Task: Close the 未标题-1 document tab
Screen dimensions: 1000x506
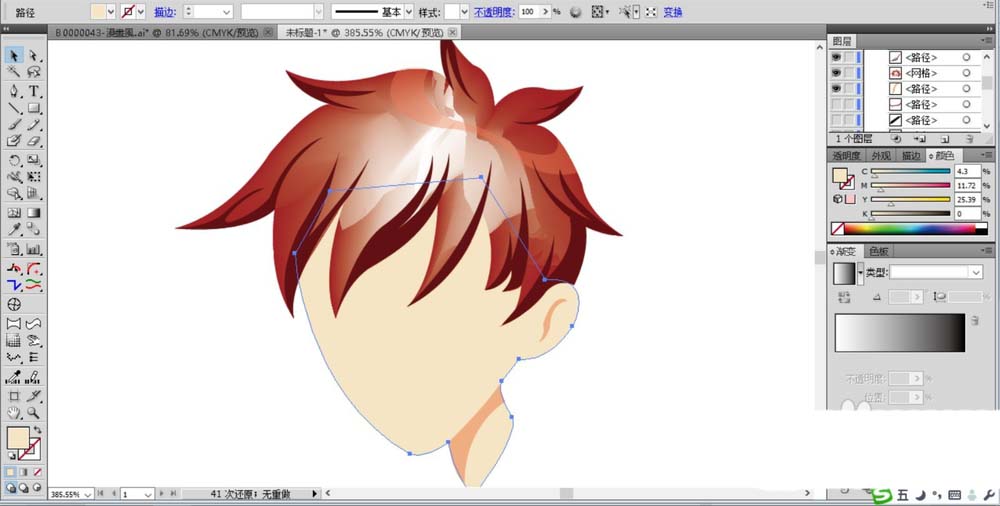Action: click(x=452, y=32)
